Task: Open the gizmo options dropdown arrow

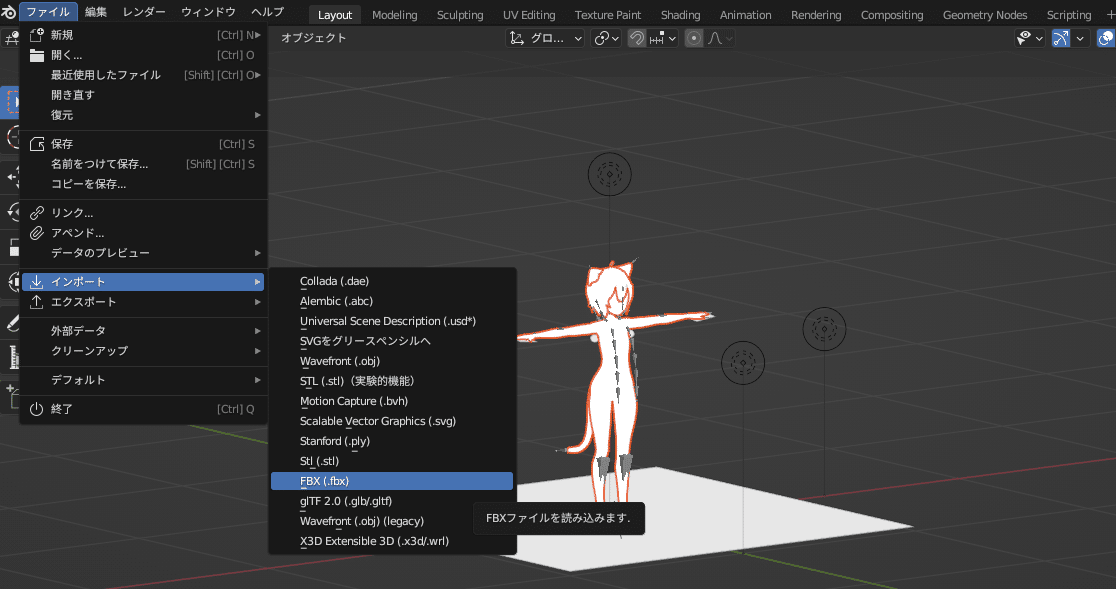Action: click(1080, 38)
